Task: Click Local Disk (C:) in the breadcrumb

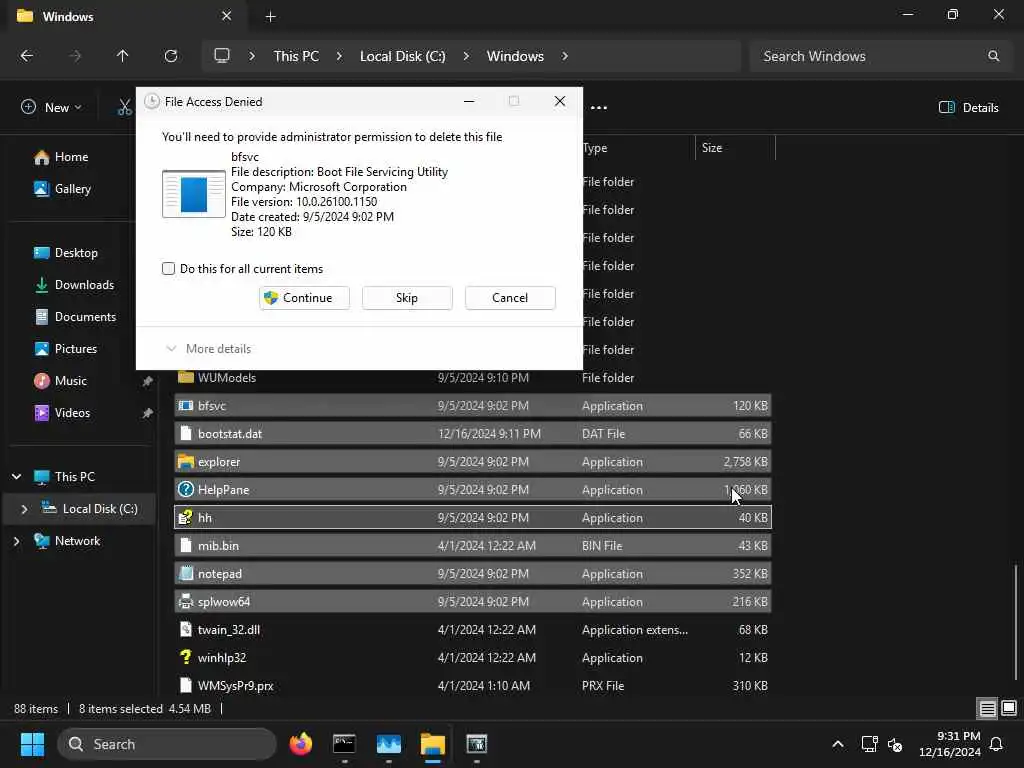Action: [402, 56]
